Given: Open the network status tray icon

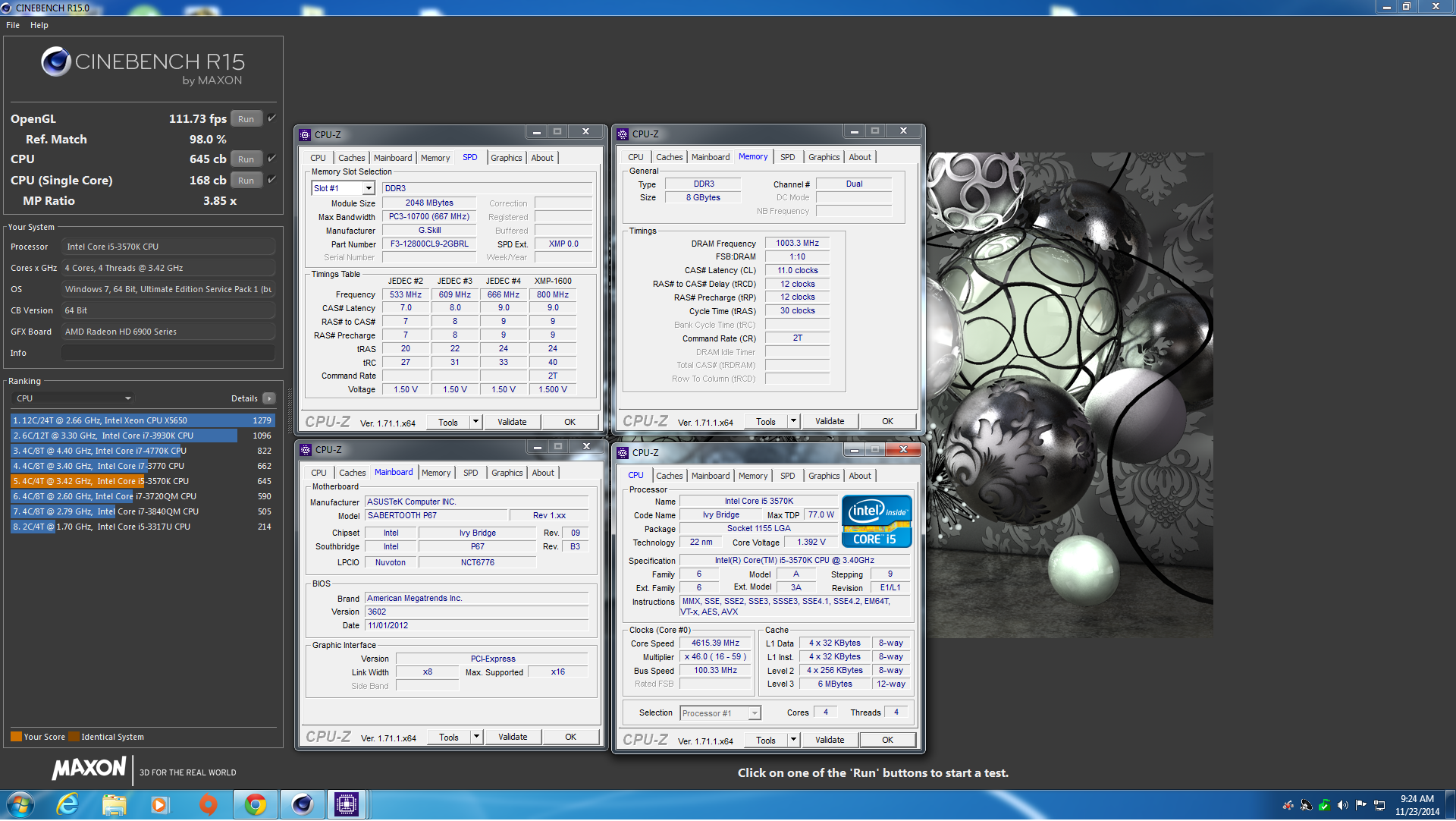Looking at the screenshot, I should [1379, 805].
